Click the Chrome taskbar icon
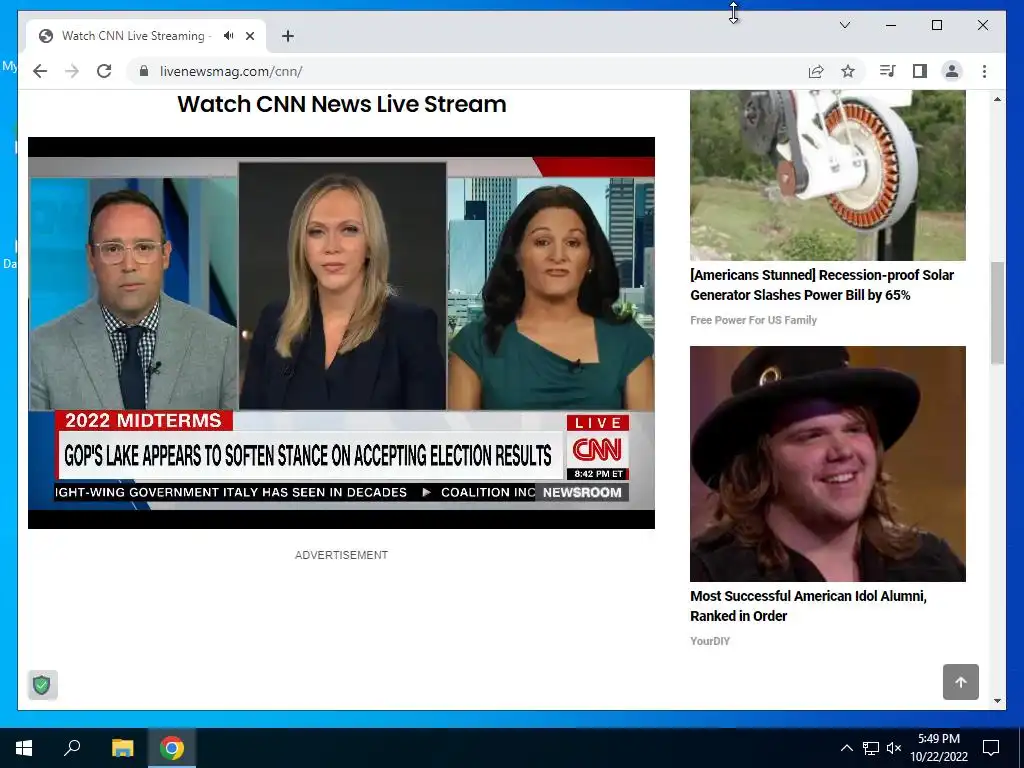Image resolution: width=1024 pixels, height=768 pixels. point(172,748)
